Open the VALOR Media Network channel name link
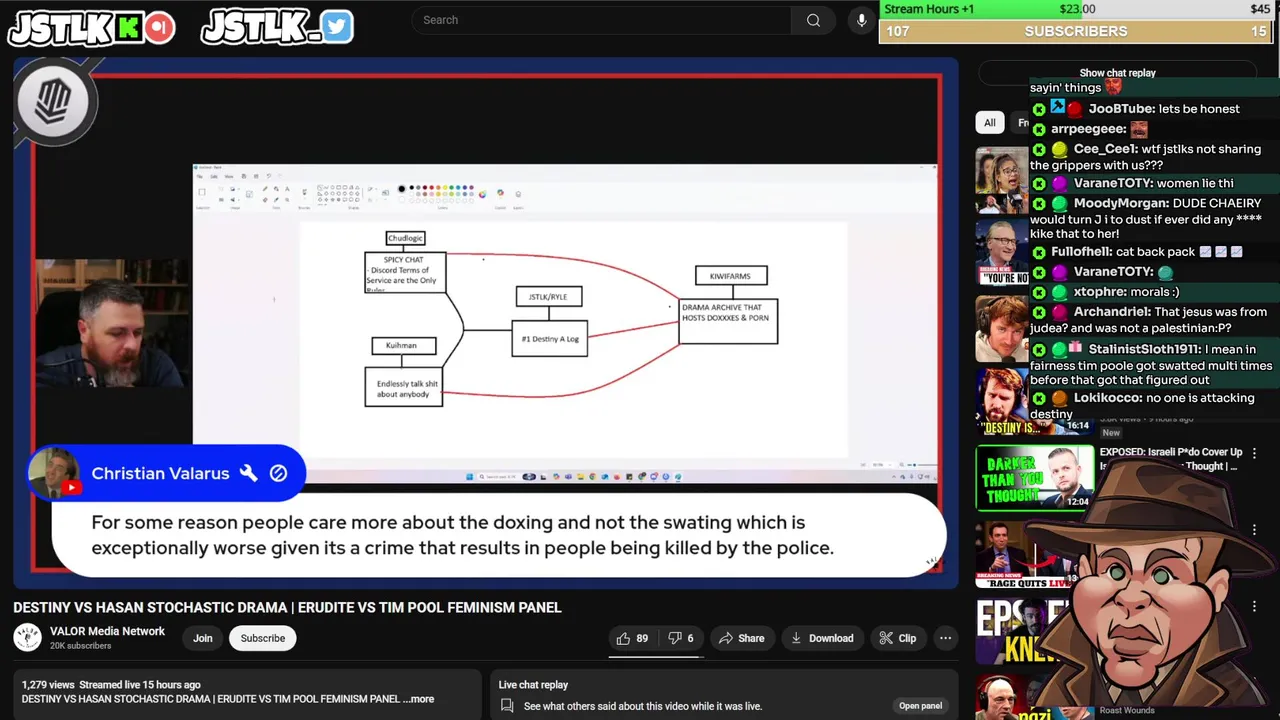Viewport: 1280px width, 720px height. [107, 631]
